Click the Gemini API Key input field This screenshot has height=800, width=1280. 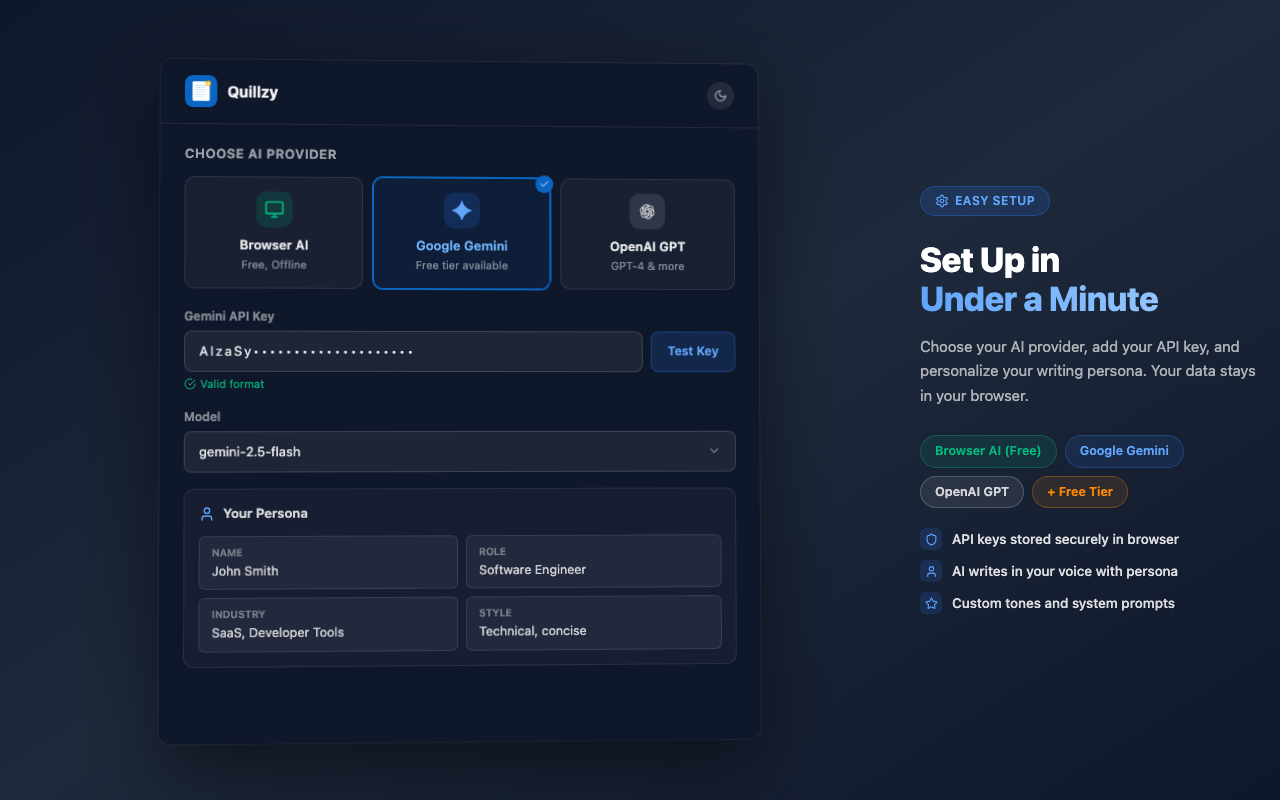pyautogui.click(x=413, y=351)
